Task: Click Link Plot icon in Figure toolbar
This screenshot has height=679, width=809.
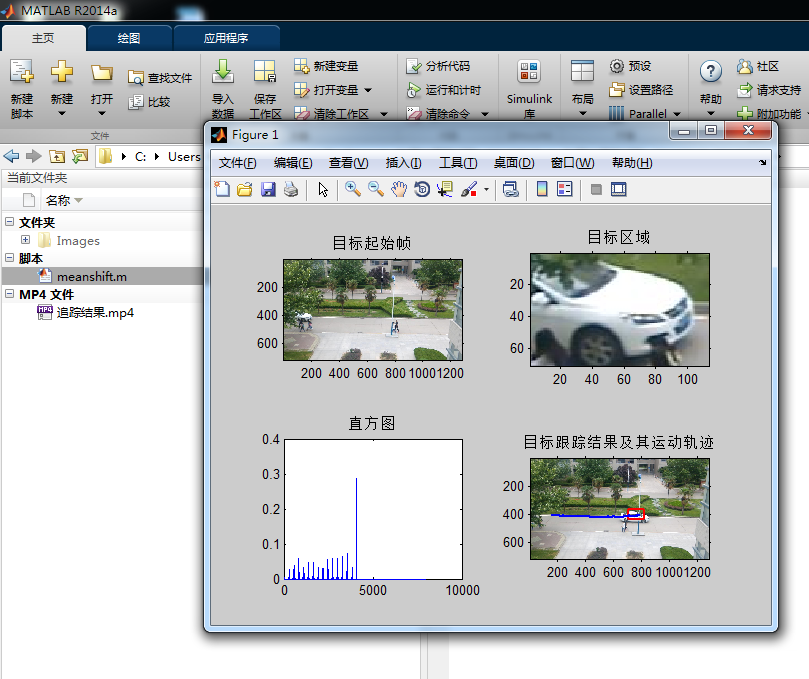Action: [x=511, y=189]
